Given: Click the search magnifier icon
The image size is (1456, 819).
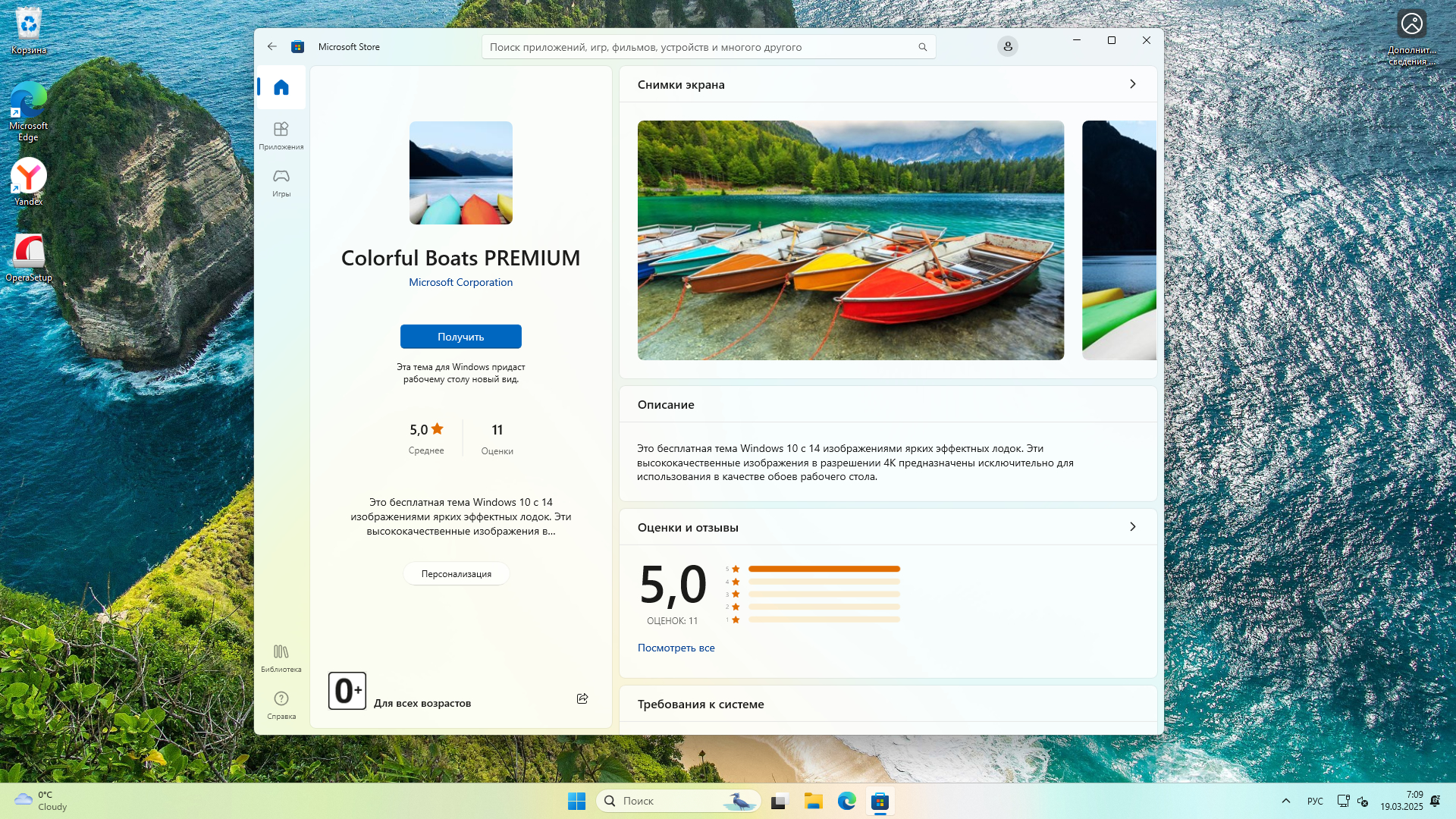Looking at the screenshot, I should click(923, 47).
